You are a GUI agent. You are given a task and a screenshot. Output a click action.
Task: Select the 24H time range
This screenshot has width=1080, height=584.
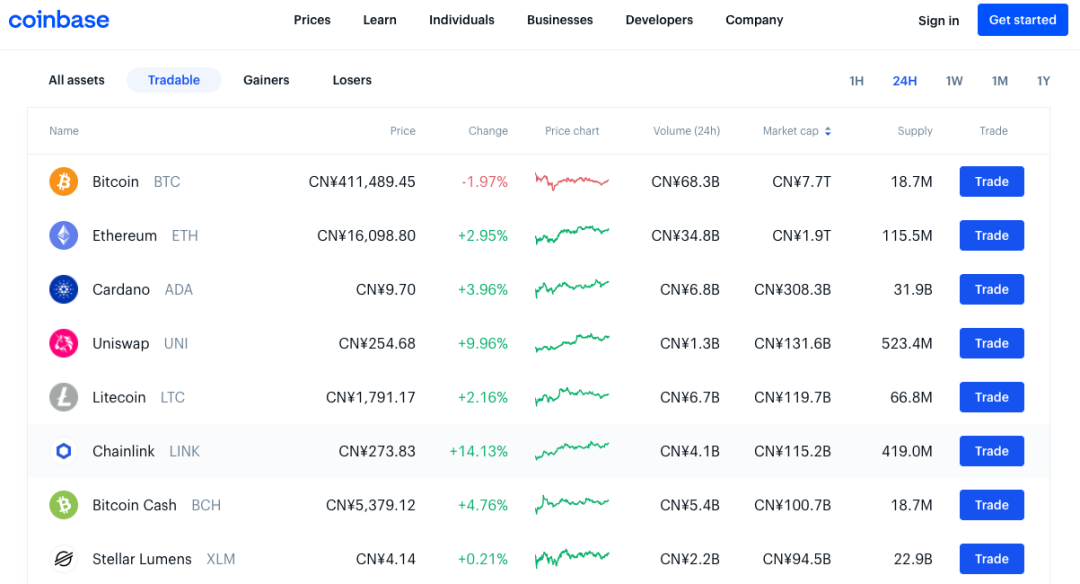pyautogui.click(x=904, y=81)
